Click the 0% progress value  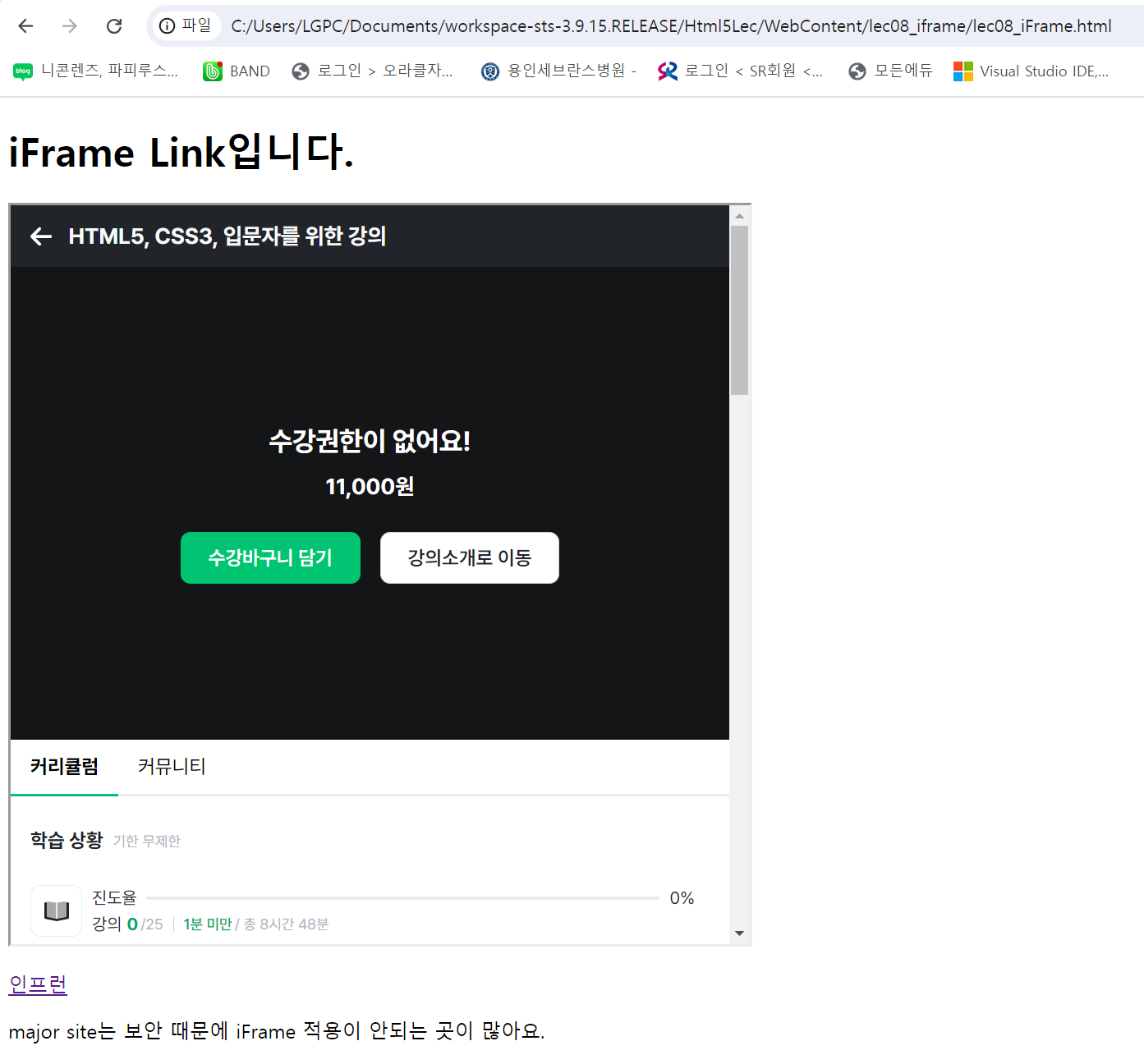[682, 898]
